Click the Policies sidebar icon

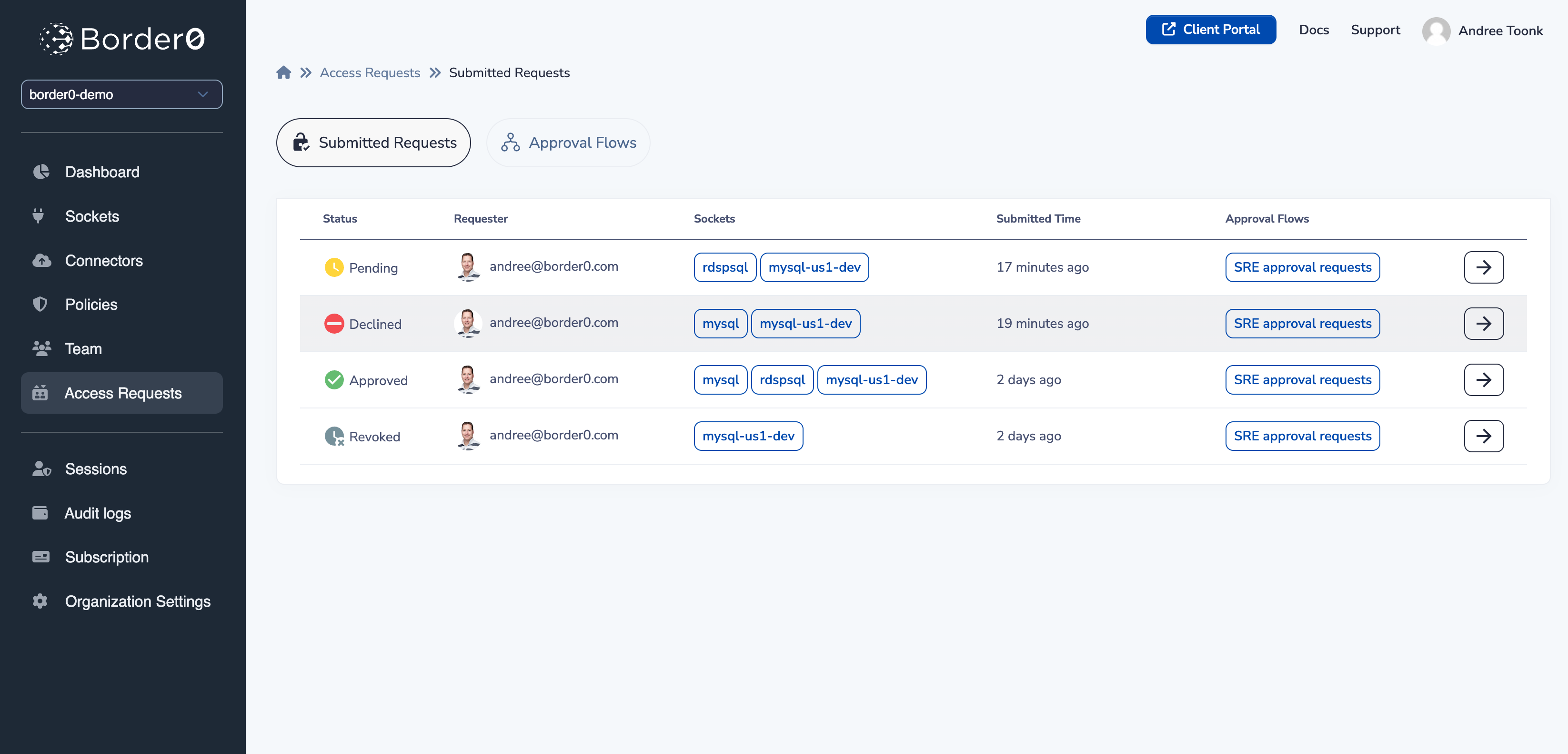tap(40, 304)
